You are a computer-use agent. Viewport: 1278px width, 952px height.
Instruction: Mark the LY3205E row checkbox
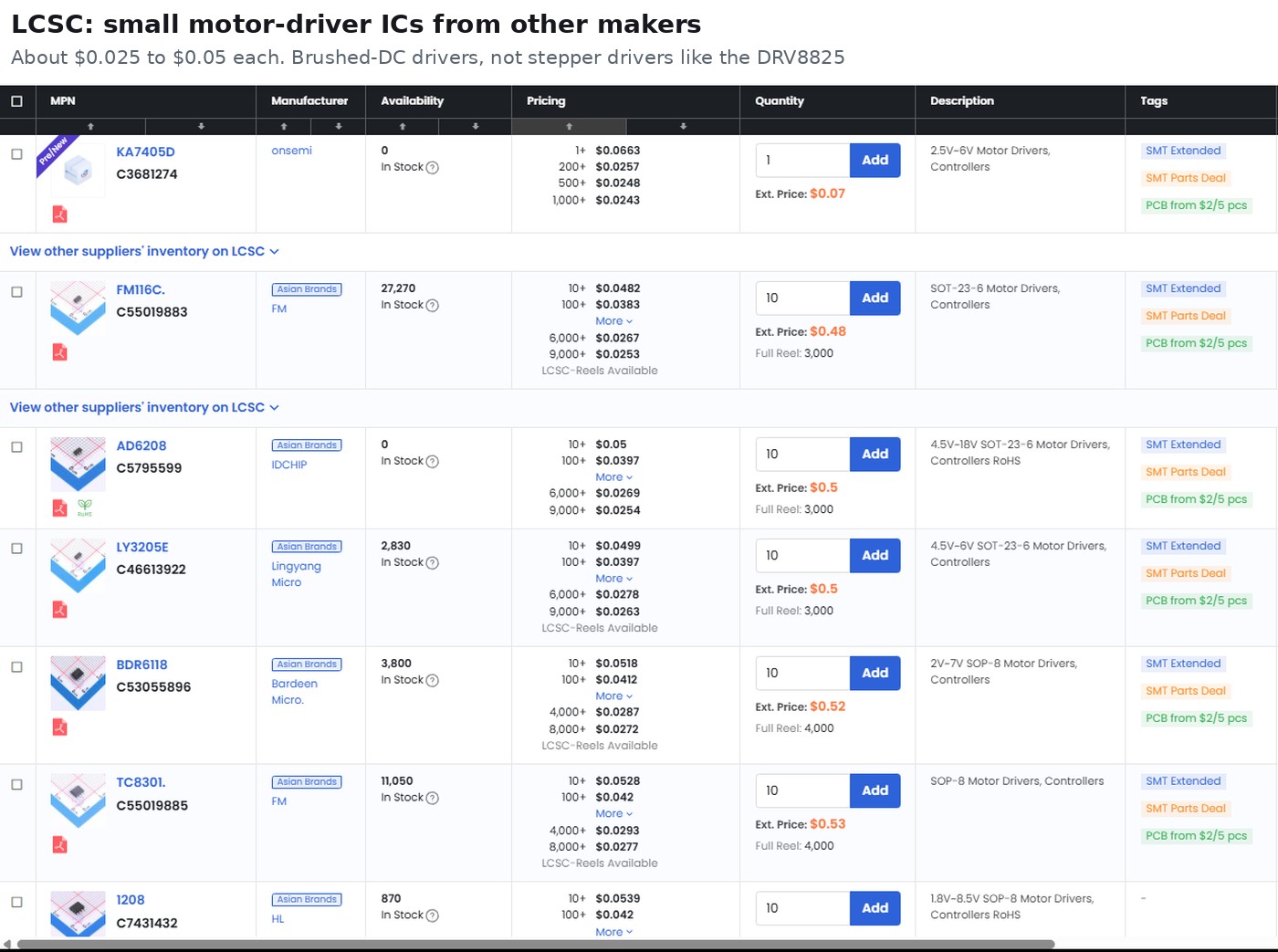coord(16,549)
